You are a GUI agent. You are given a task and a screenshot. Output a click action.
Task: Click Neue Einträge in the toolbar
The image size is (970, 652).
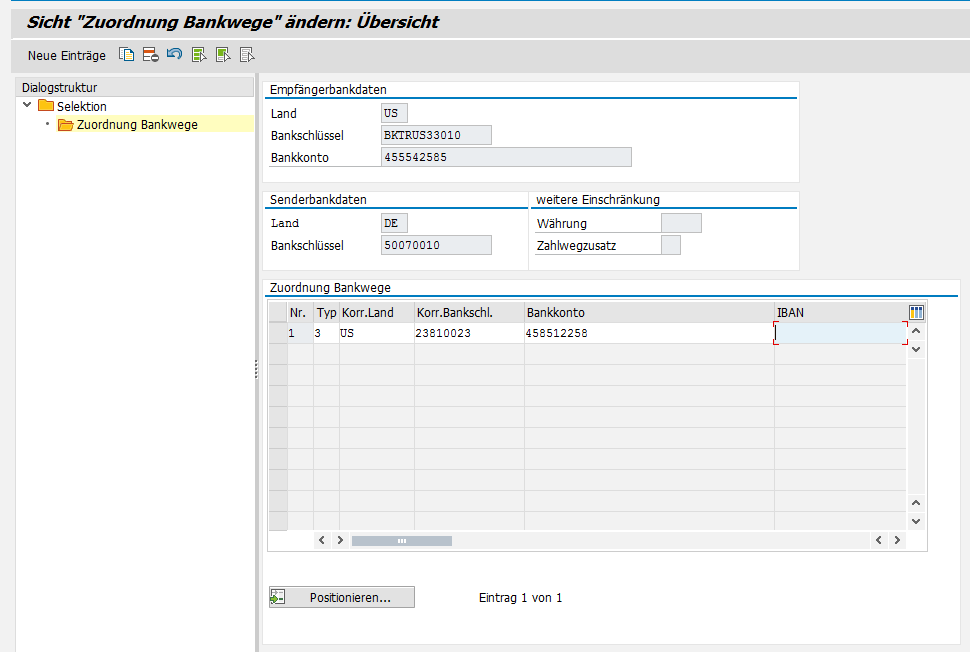pyautogui.click(x=66, y=55)
